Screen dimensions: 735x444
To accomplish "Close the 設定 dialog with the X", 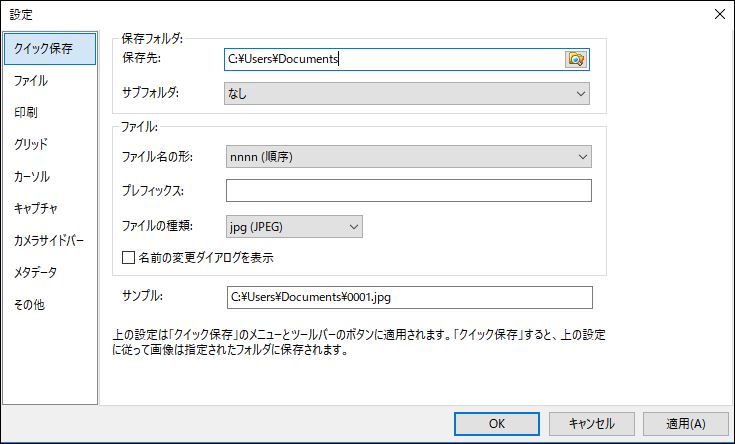I will pyautogui.click(x=720, y=15).
